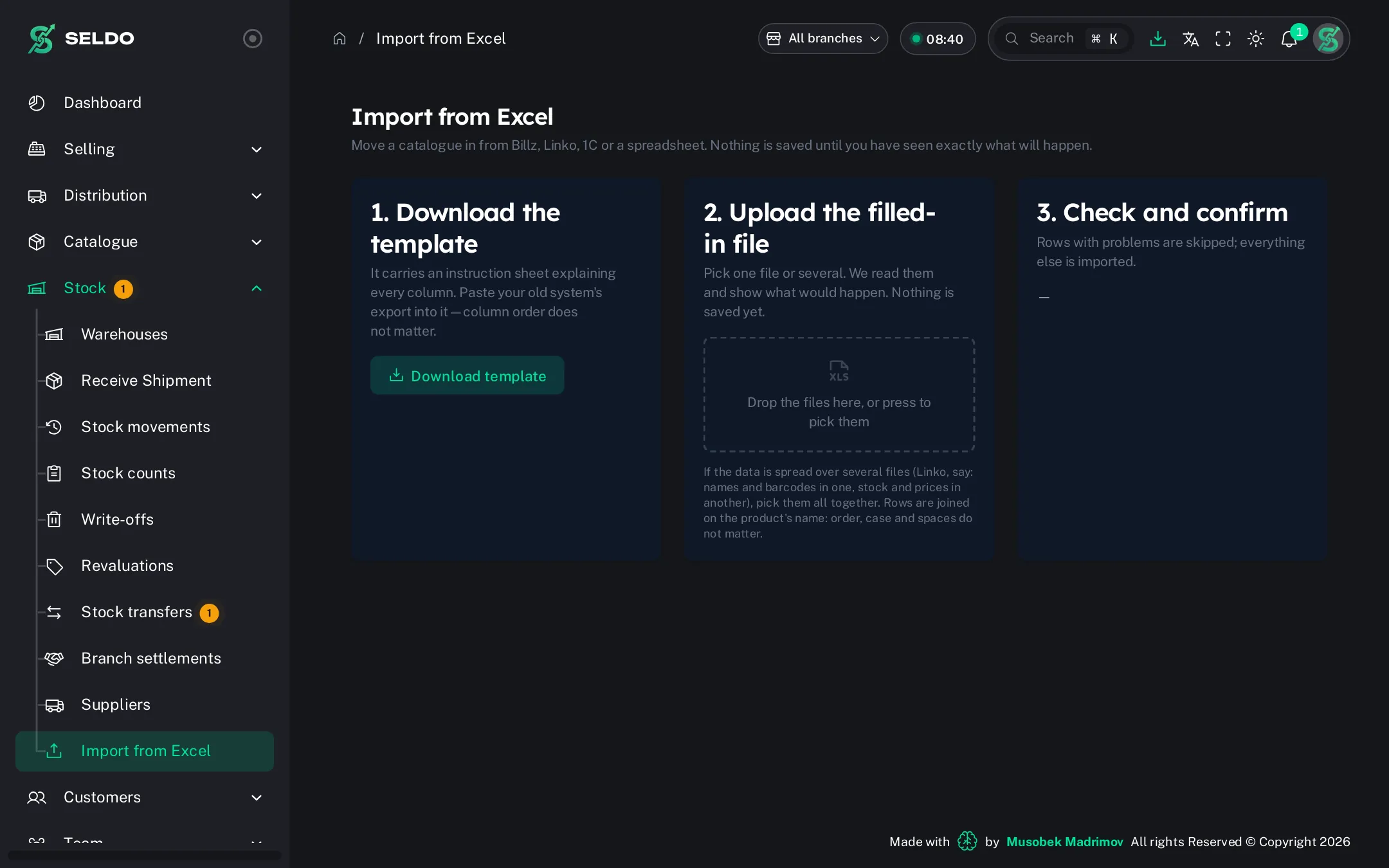Toggle the sidebar pin circle button
Viewport: 1389px width, 868px height.
(x=253, y=39)
